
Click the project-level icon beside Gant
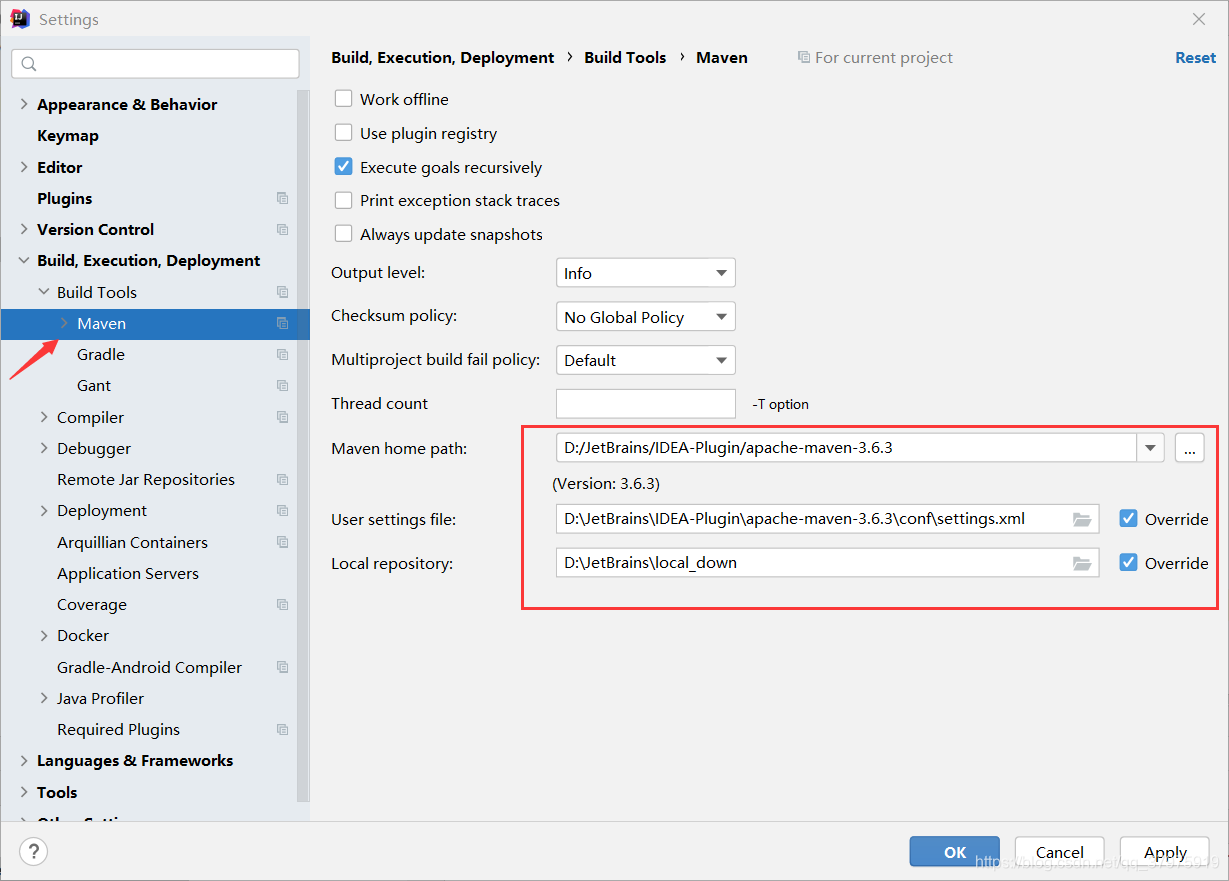pos(282,385)
